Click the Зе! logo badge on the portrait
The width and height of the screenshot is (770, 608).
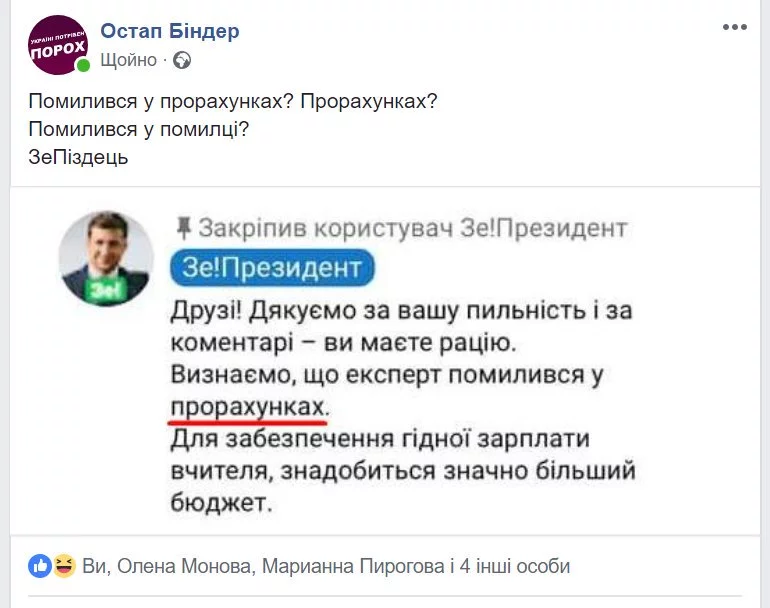click(x=106, y=290)
